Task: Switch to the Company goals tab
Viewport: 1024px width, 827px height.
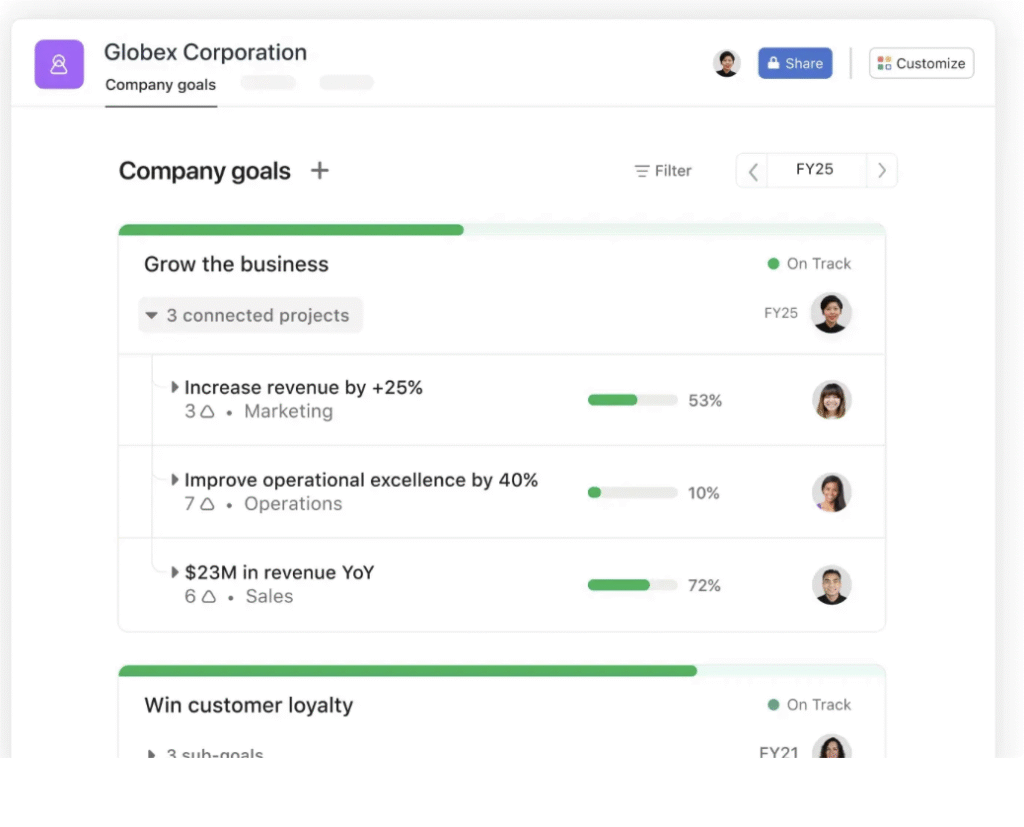Action: (x=160, y=85)
